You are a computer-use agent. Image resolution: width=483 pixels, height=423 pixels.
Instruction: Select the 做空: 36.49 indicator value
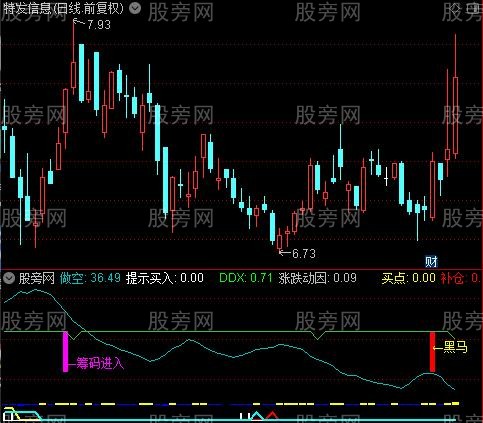click(x=90, y=278)
